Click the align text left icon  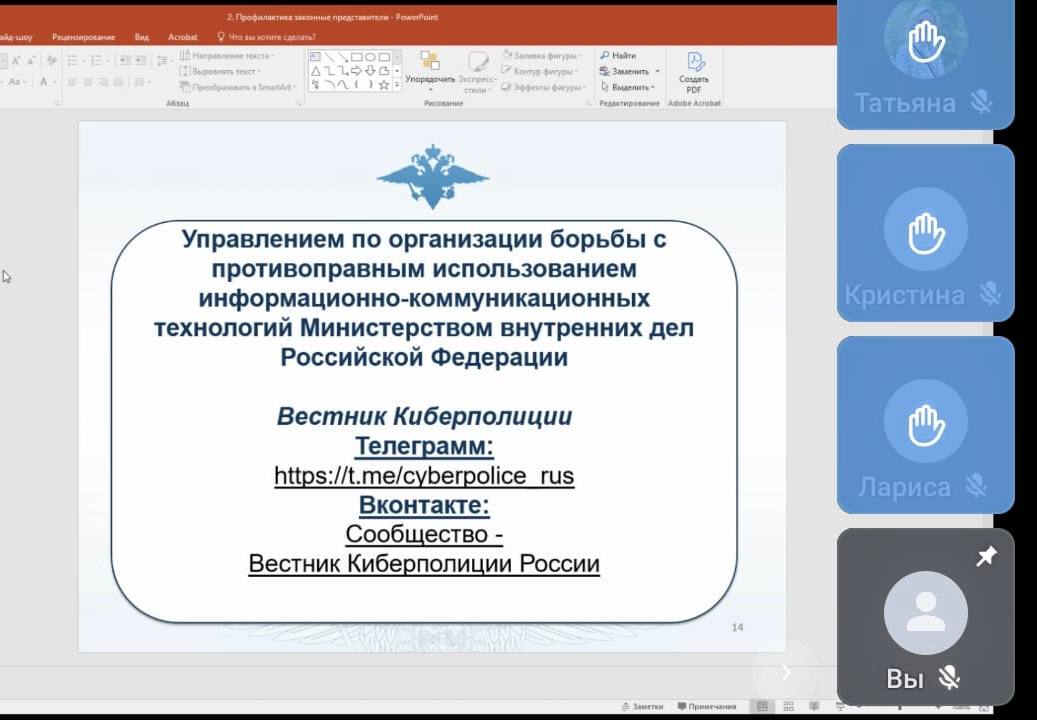pyautogui.click(x=72, y=82)
